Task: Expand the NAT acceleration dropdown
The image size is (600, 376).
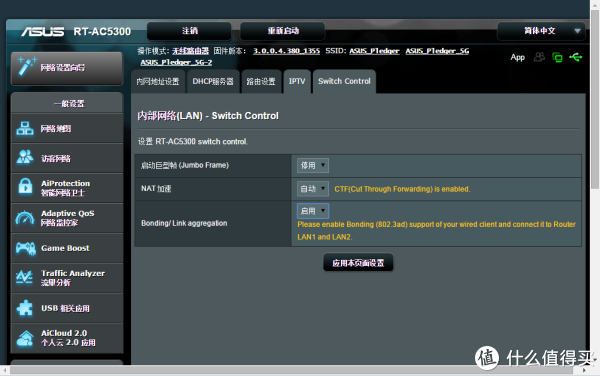Action: (x=313, y=189)
